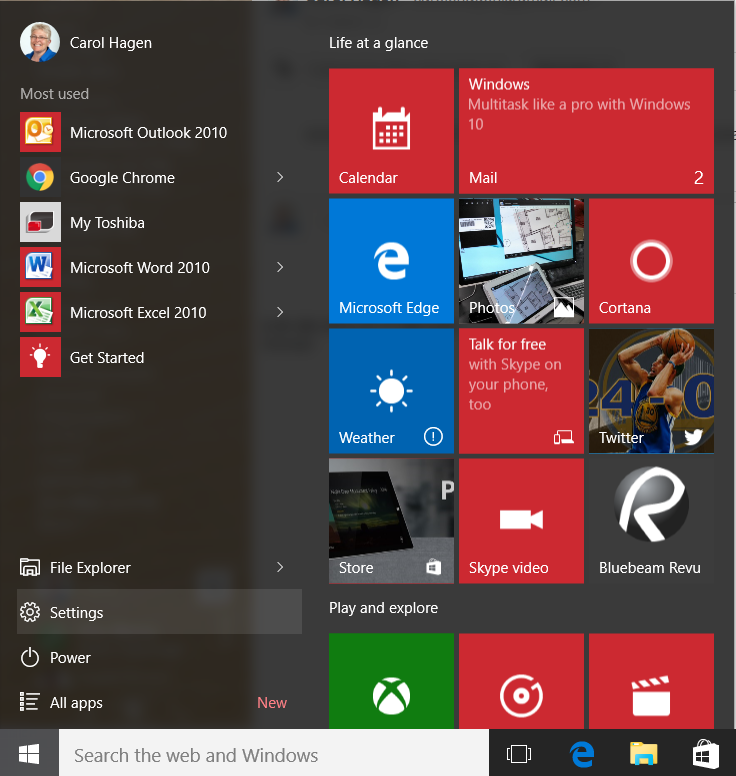Expand the Microsoft Word 2010 jump list arrow
This screenshot has height=776, width=736.
280,267
